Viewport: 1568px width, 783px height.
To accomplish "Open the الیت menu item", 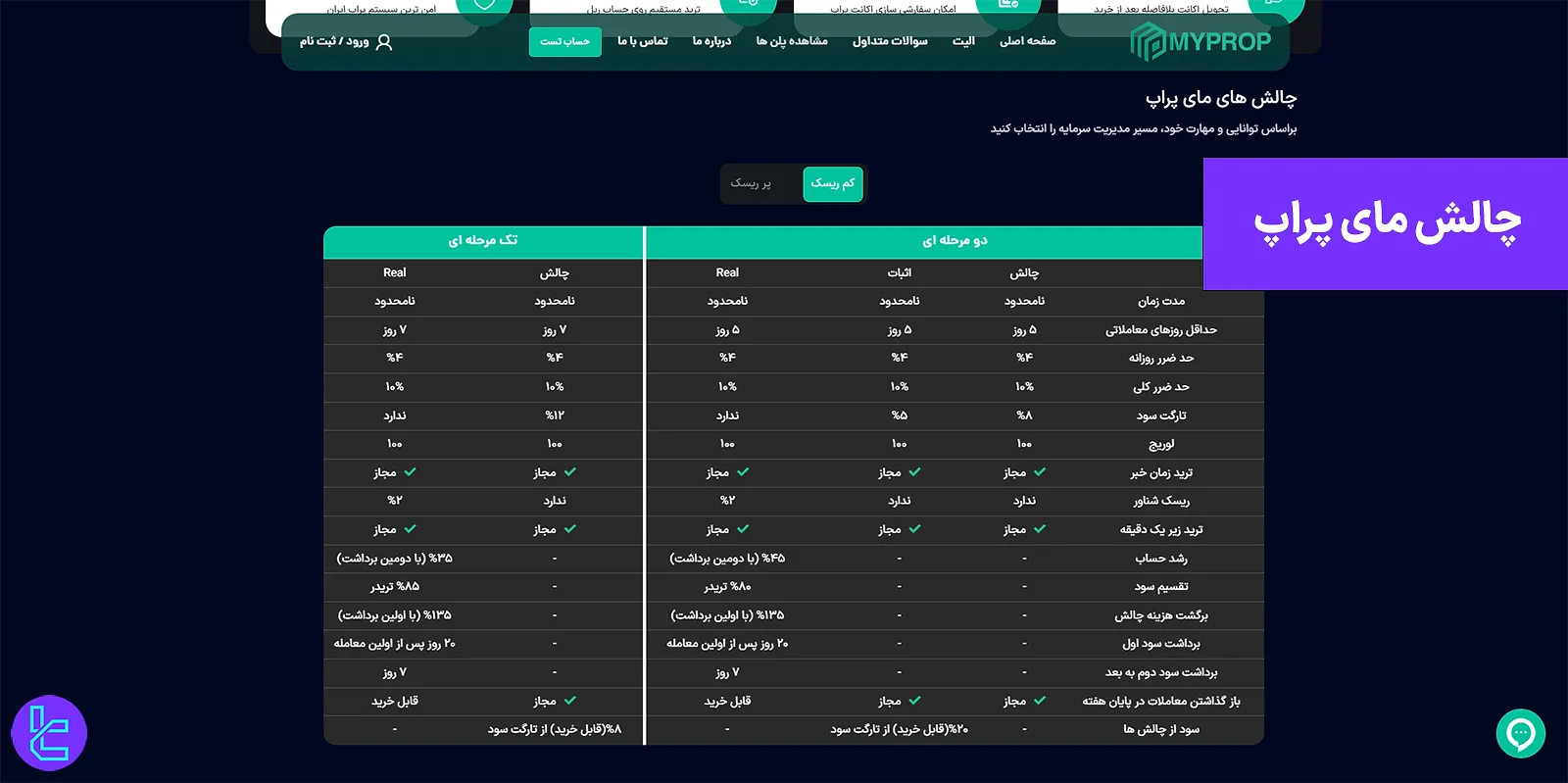I will [x=963, y=41].
